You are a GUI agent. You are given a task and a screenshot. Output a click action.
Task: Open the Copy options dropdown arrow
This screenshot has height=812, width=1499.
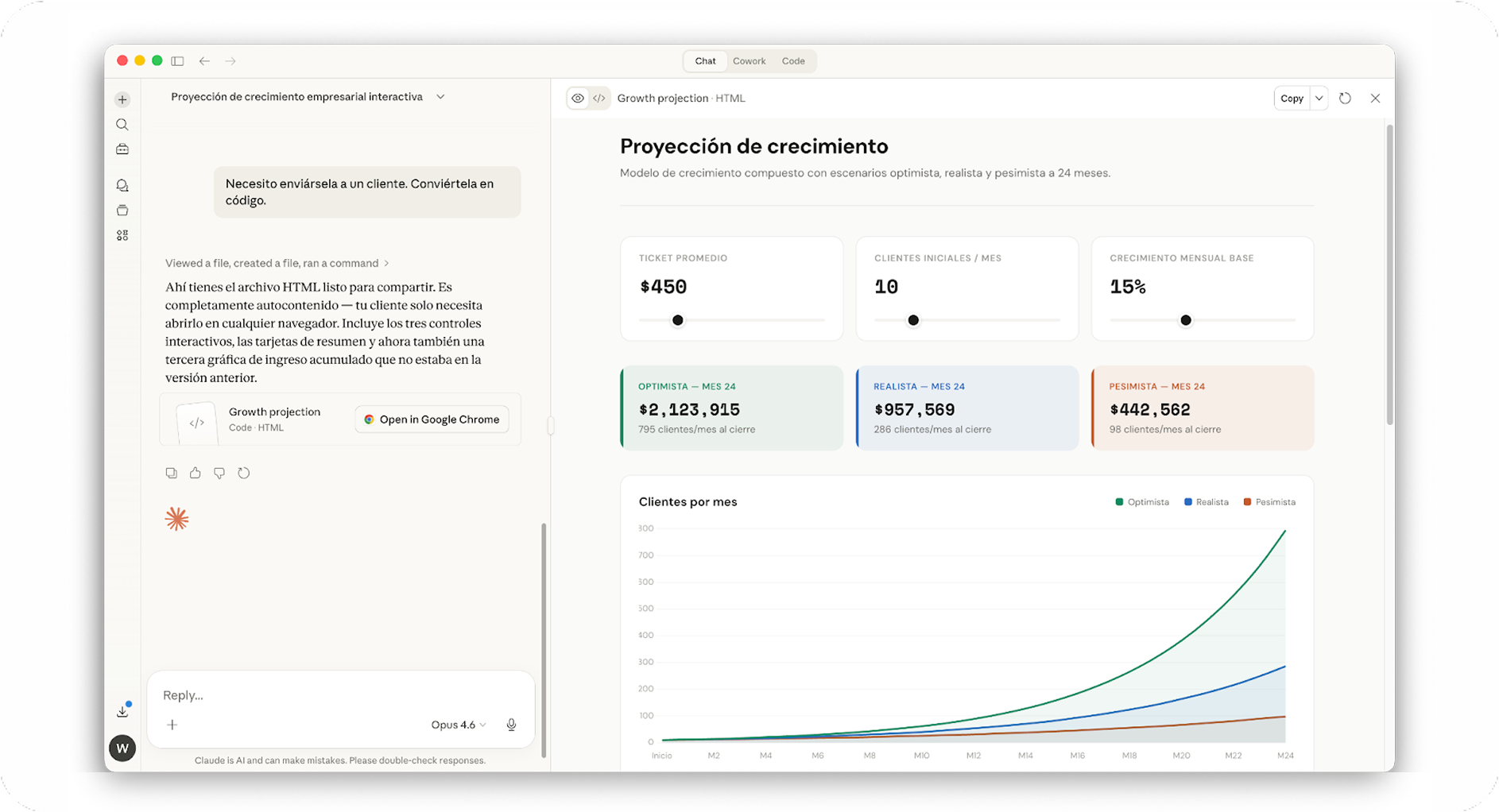1319,99
